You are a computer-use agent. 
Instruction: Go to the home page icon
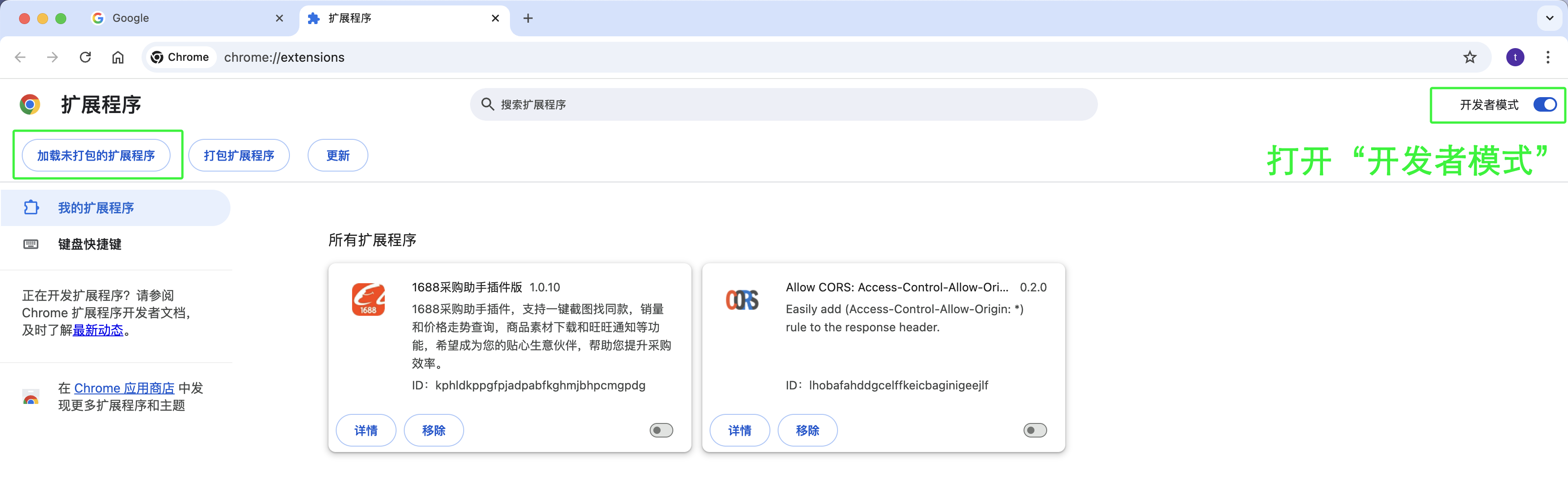(118, 57)
